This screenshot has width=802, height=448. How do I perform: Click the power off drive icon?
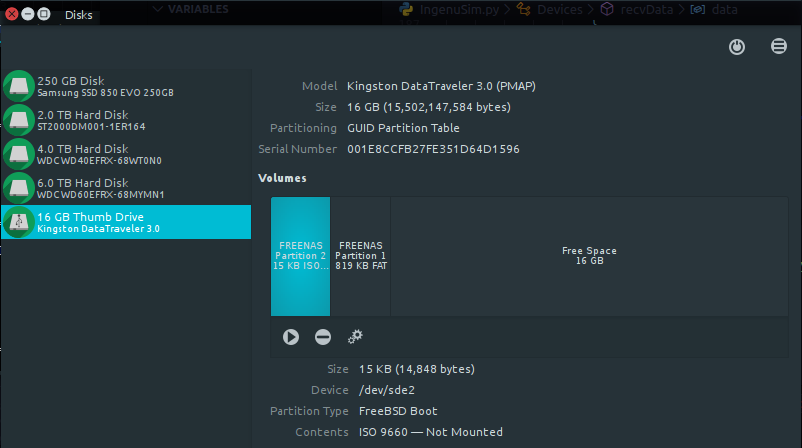737,47
